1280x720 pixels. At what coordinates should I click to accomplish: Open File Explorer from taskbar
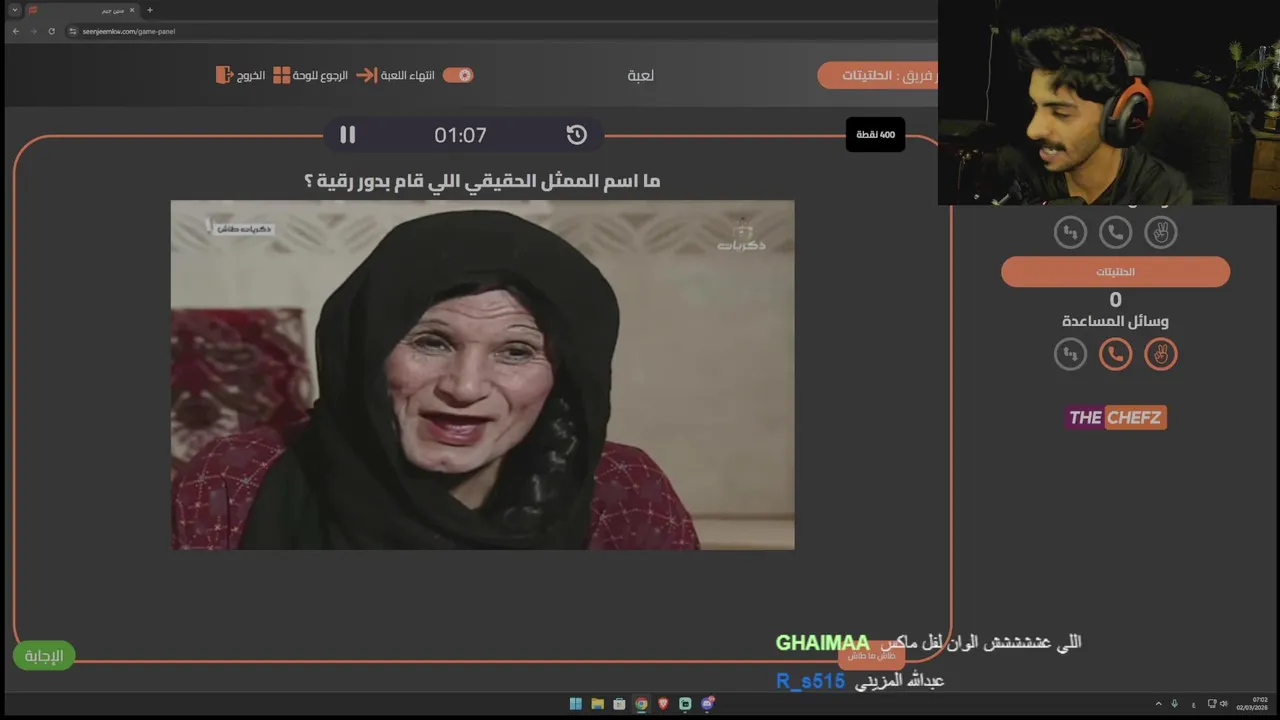(597, 704)
